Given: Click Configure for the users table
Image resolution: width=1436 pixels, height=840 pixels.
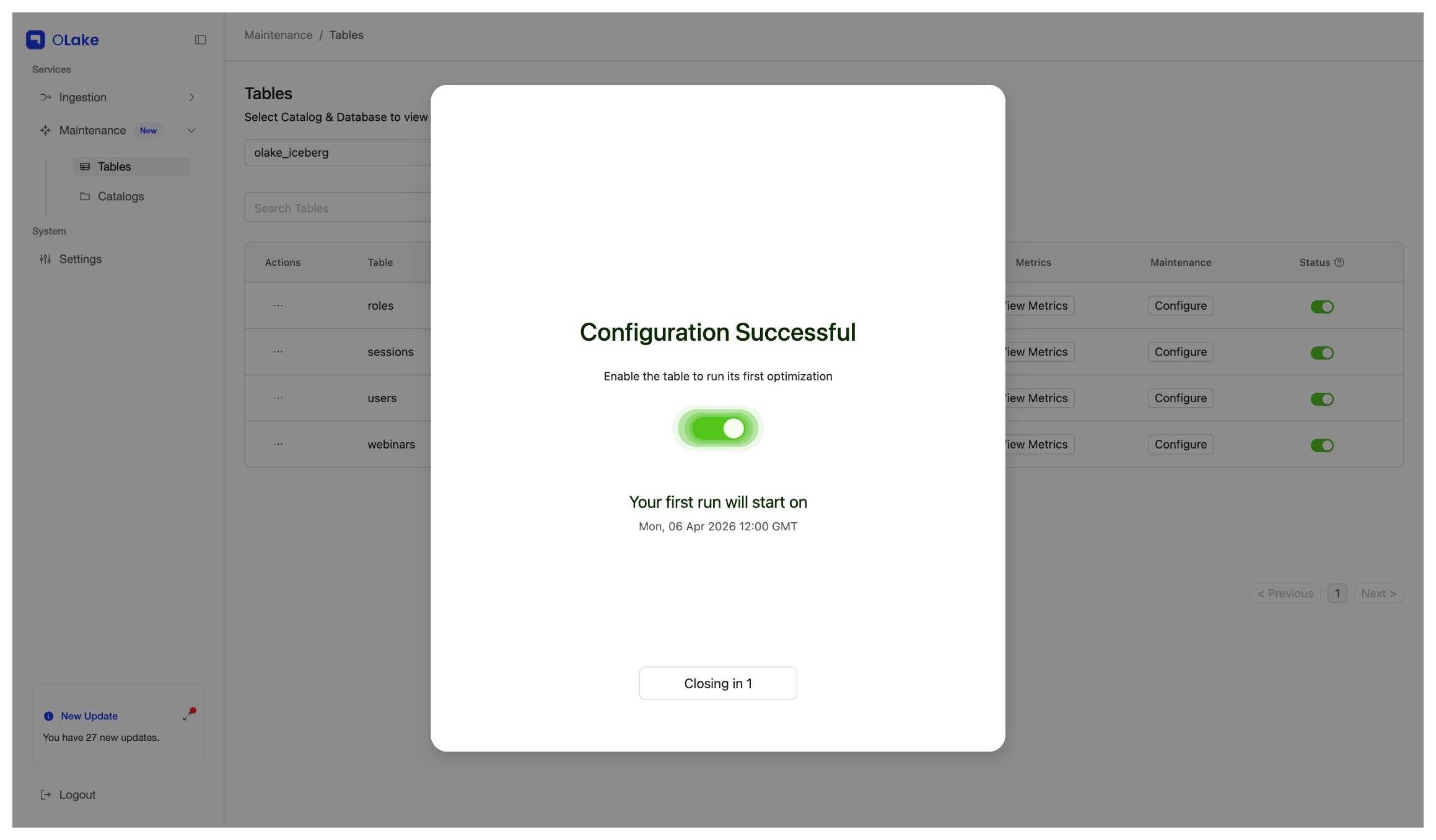Looking at the screenshot, I should click(x=1180, y=398).
